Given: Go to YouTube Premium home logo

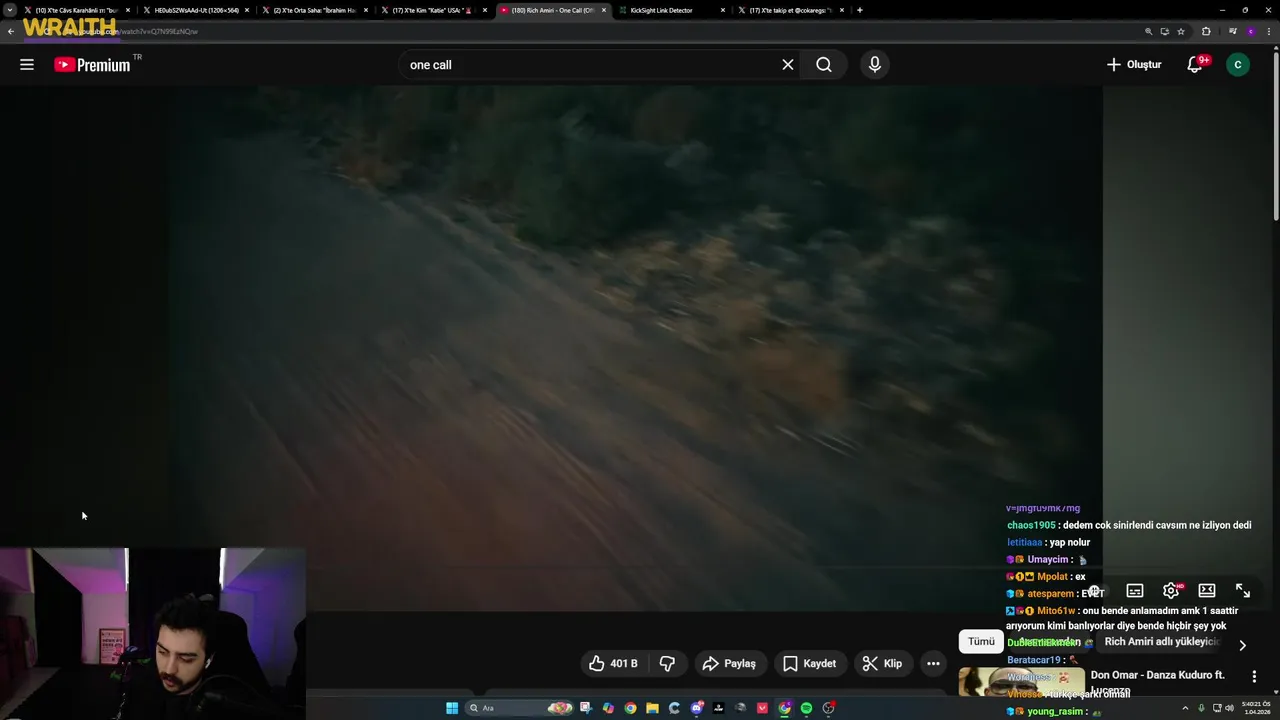Looking at the screenshot, I should click(92, 65).
